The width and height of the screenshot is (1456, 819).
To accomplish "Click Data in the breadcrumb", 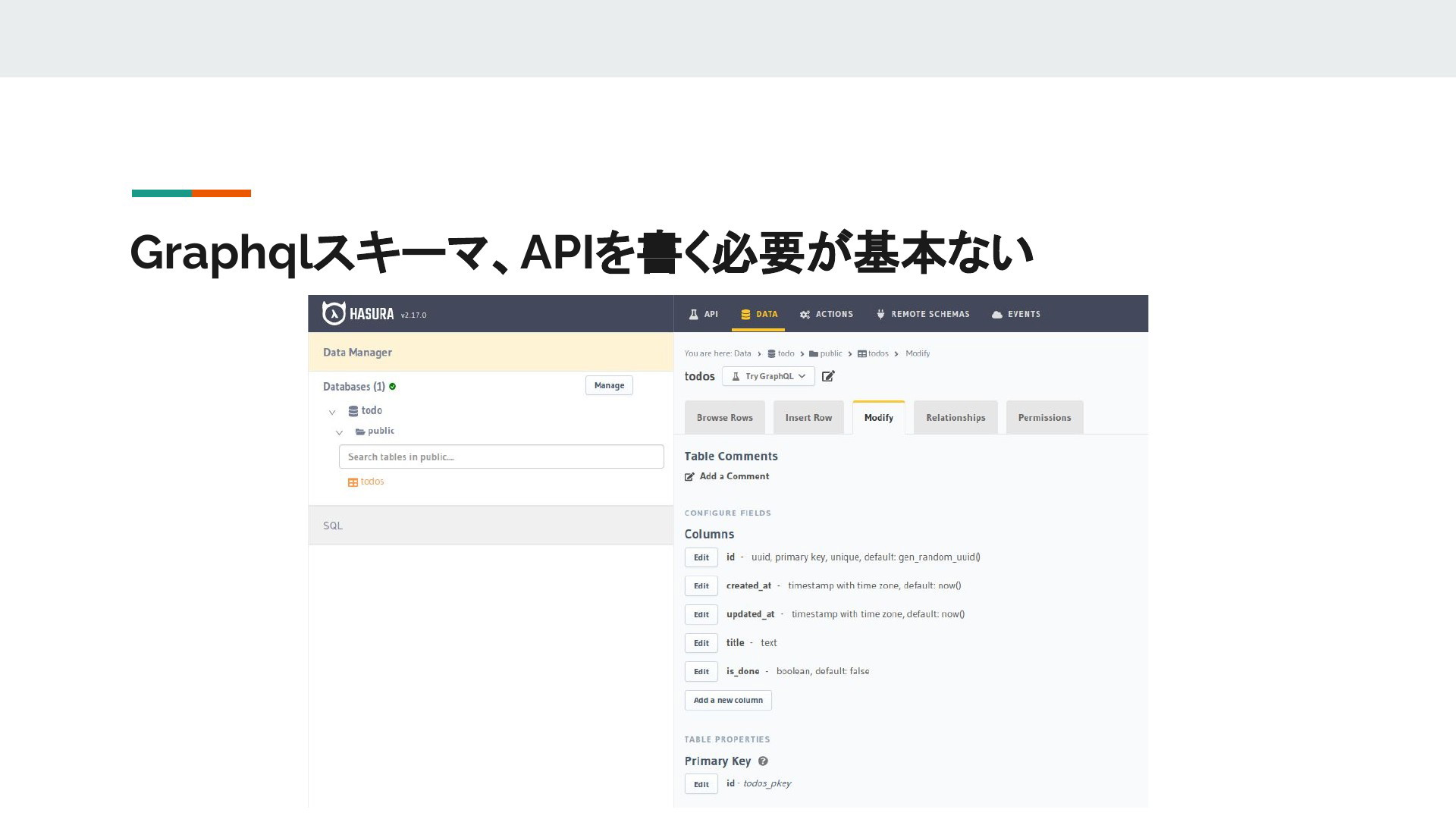I will tap(742, 353).
